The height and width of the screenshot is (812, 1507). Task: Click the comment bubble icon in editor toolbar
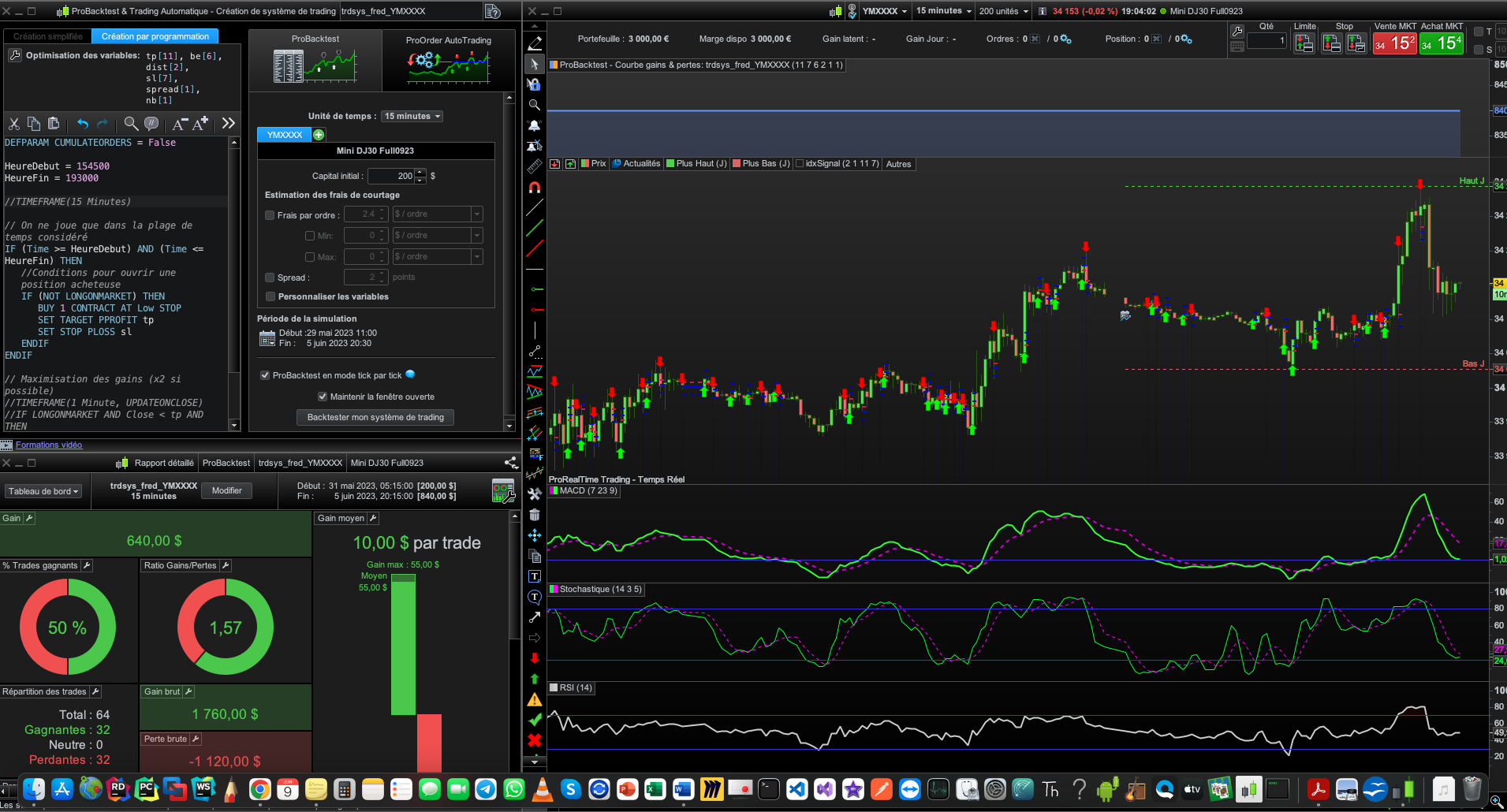(x=151, y=124)
